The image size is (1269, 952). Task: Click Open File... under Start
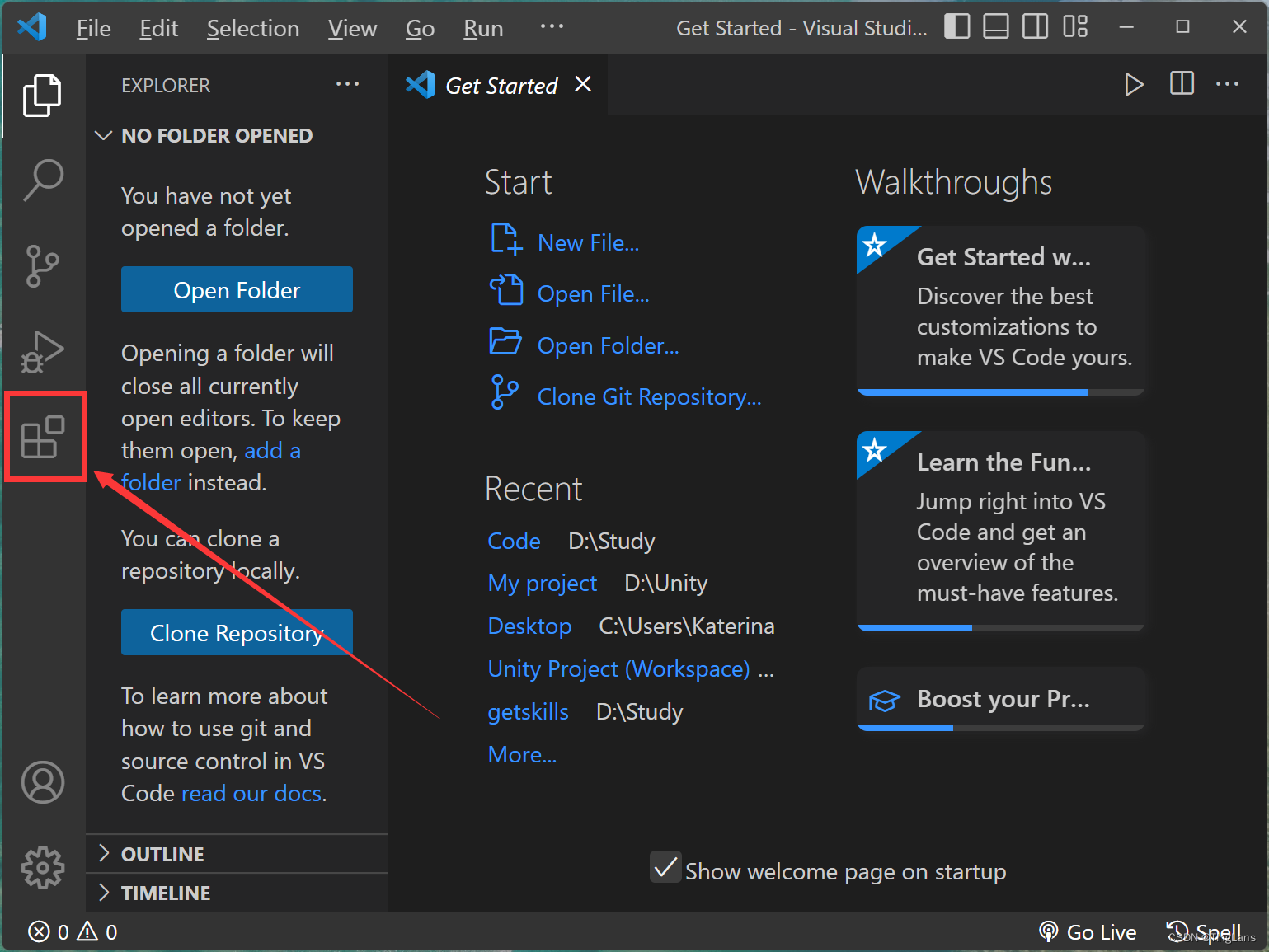[x=593, y=293]
